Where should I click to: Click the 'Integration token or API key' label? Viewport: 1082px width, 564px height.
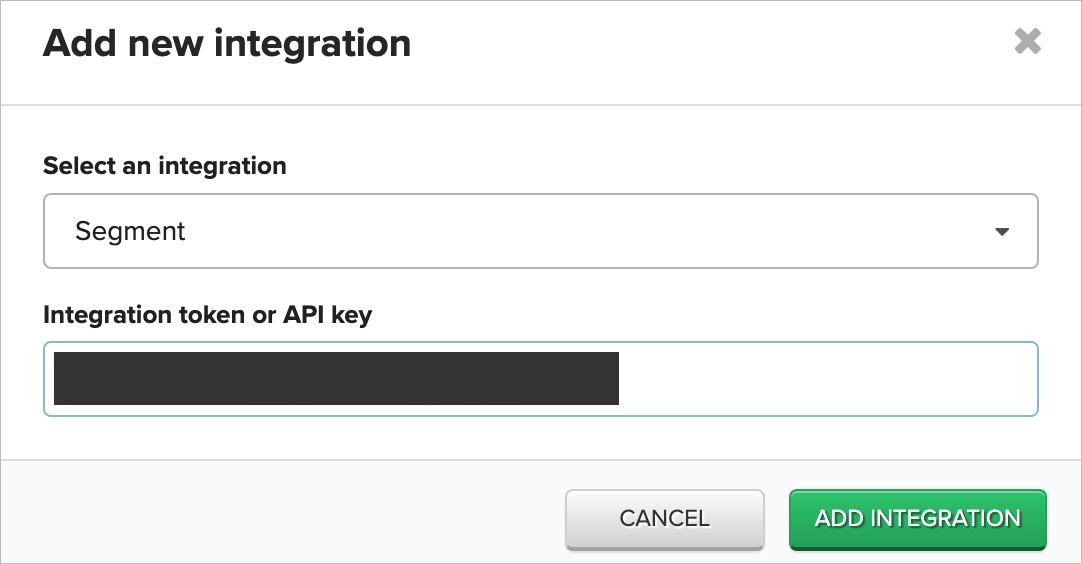(208, 315)
